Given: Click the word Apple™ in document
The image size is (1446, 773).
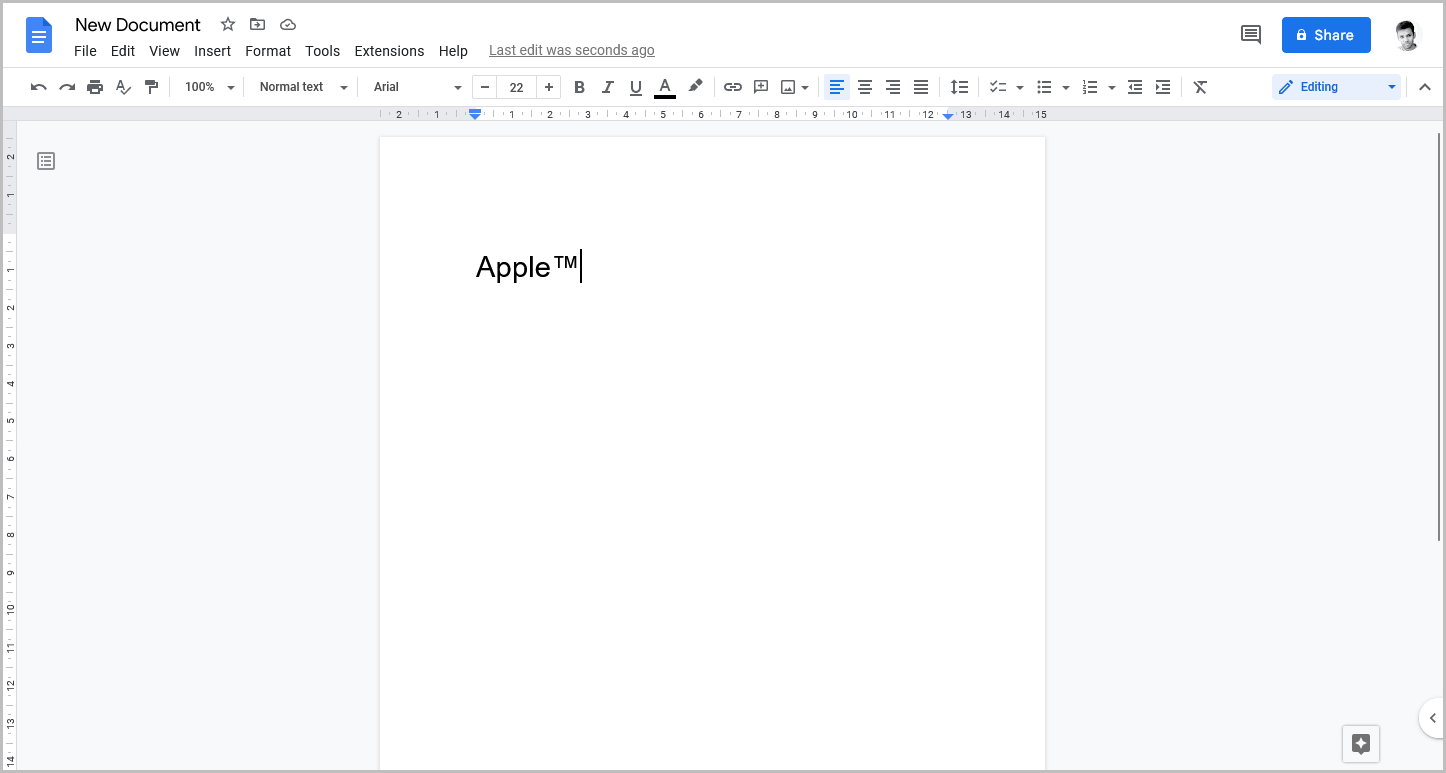Looking at the screenshot, I should click(527, 267).
